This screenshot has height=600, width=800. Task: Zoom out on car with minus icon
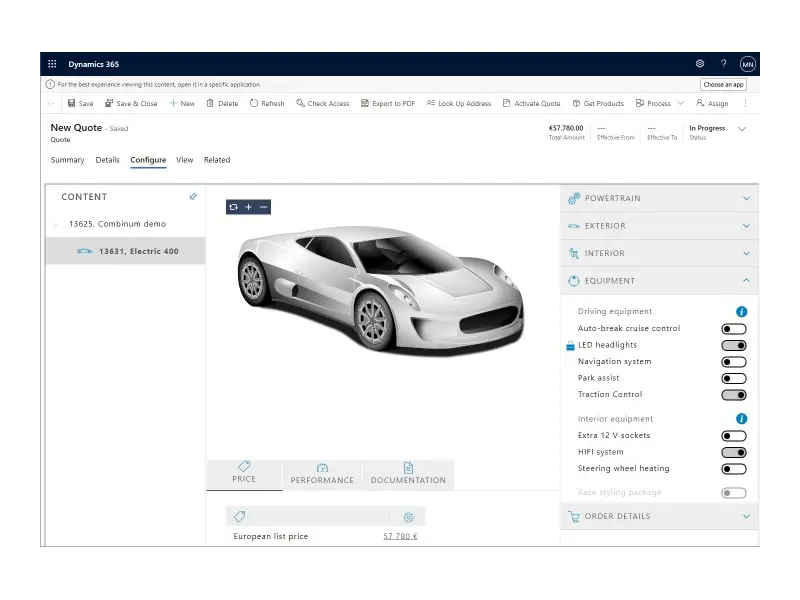263,207
